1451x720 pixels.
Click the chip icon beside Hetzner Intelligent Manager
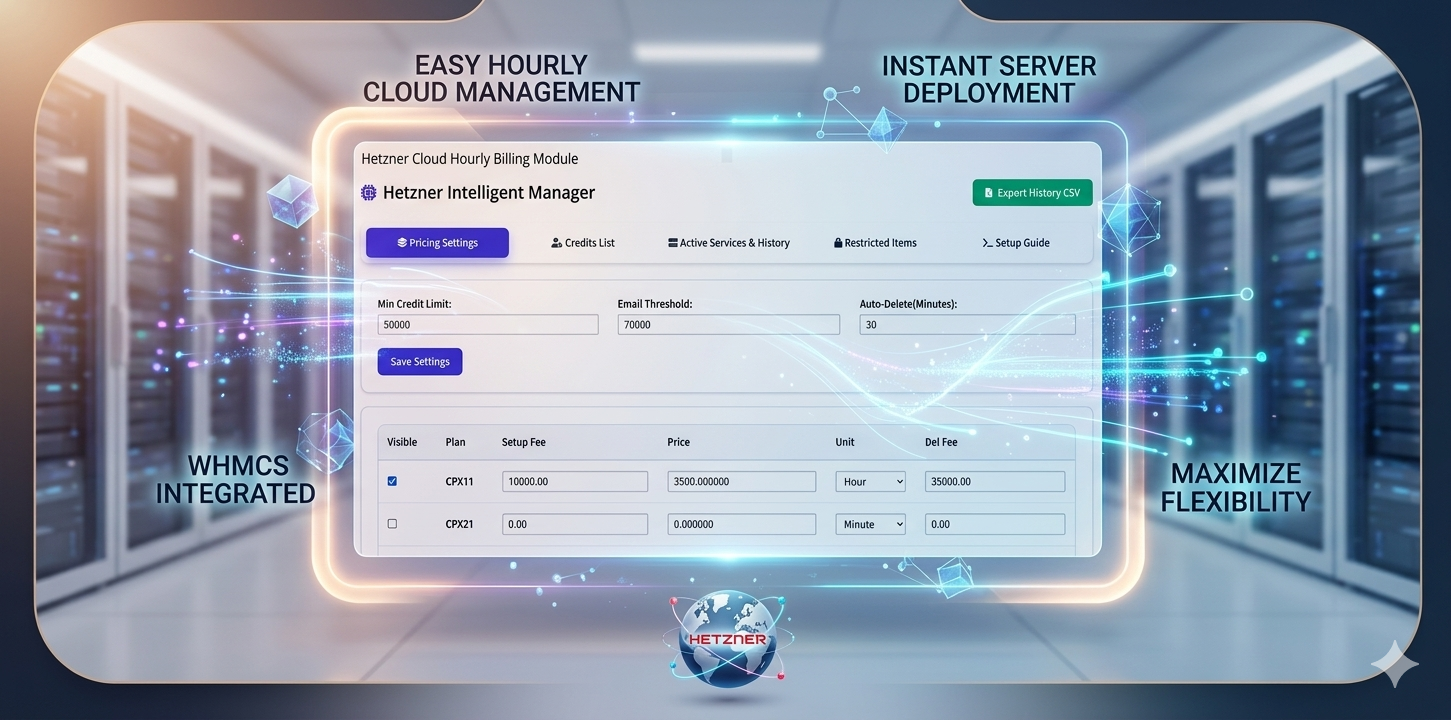tap(369, 193)
